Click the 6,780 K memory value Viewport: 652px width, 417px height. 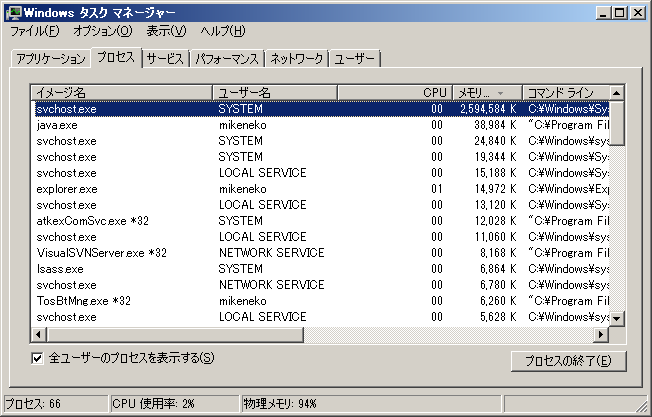(498, 285)
